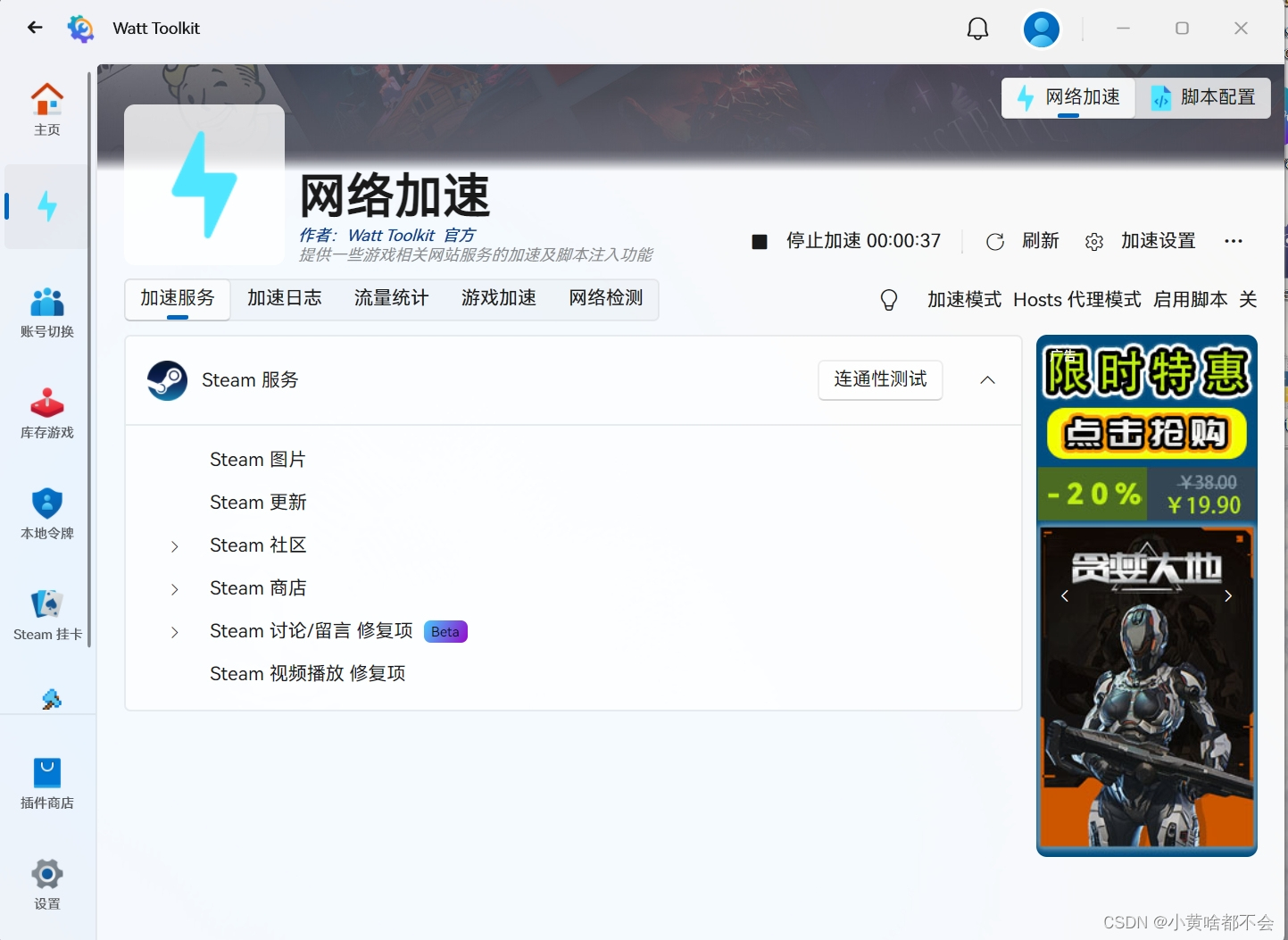The width and height of the screenshot is (1288, 940).
Task: Open the 主页 home sidebar icon
Action: [47, 110]
